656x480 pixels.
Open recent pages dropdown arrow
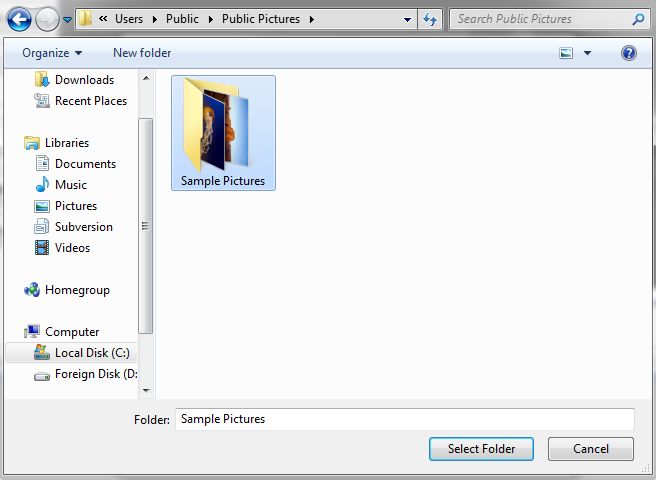67,19
